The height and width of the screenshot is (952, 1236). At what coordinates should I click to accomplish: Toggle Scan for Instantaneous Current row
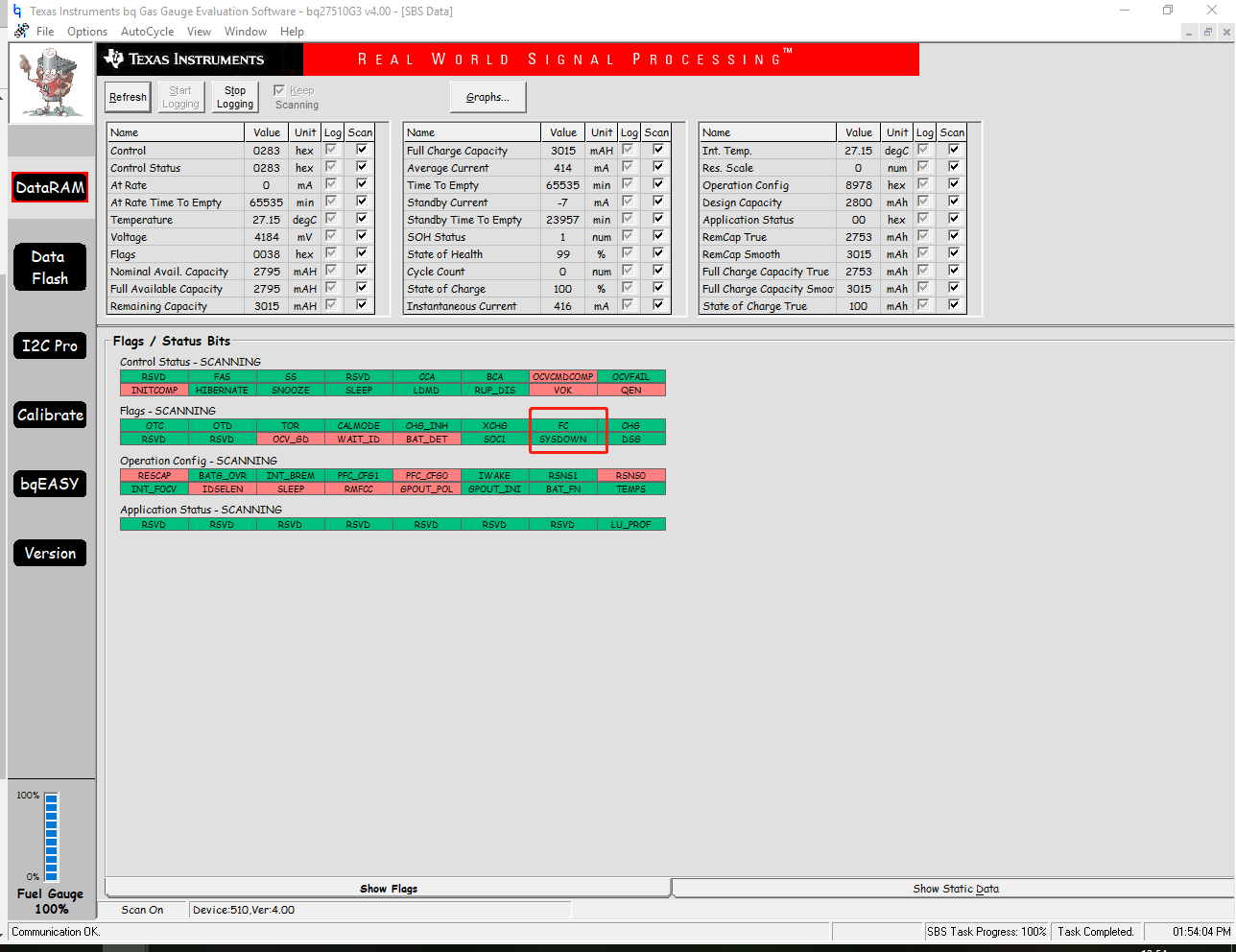pos(658,305)
